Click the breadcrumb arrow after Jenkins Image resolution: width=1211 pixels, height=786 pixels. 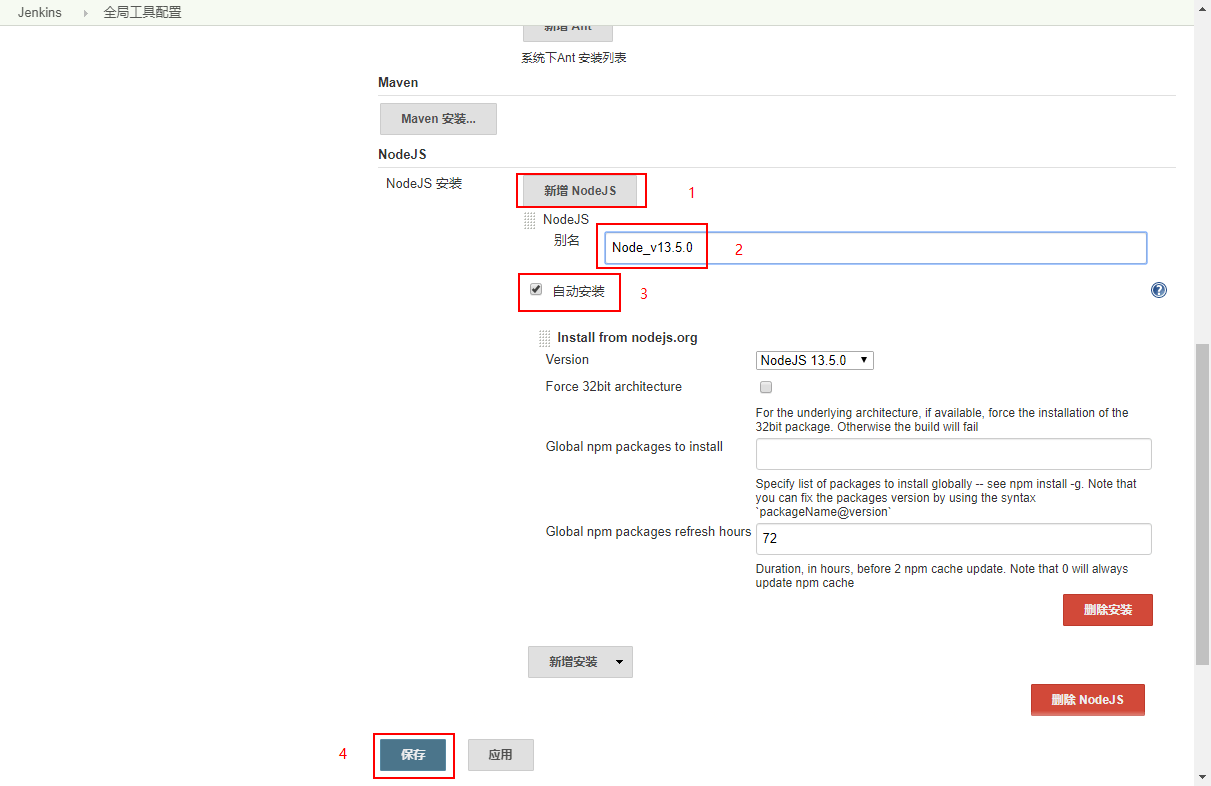tap(86, 13)
